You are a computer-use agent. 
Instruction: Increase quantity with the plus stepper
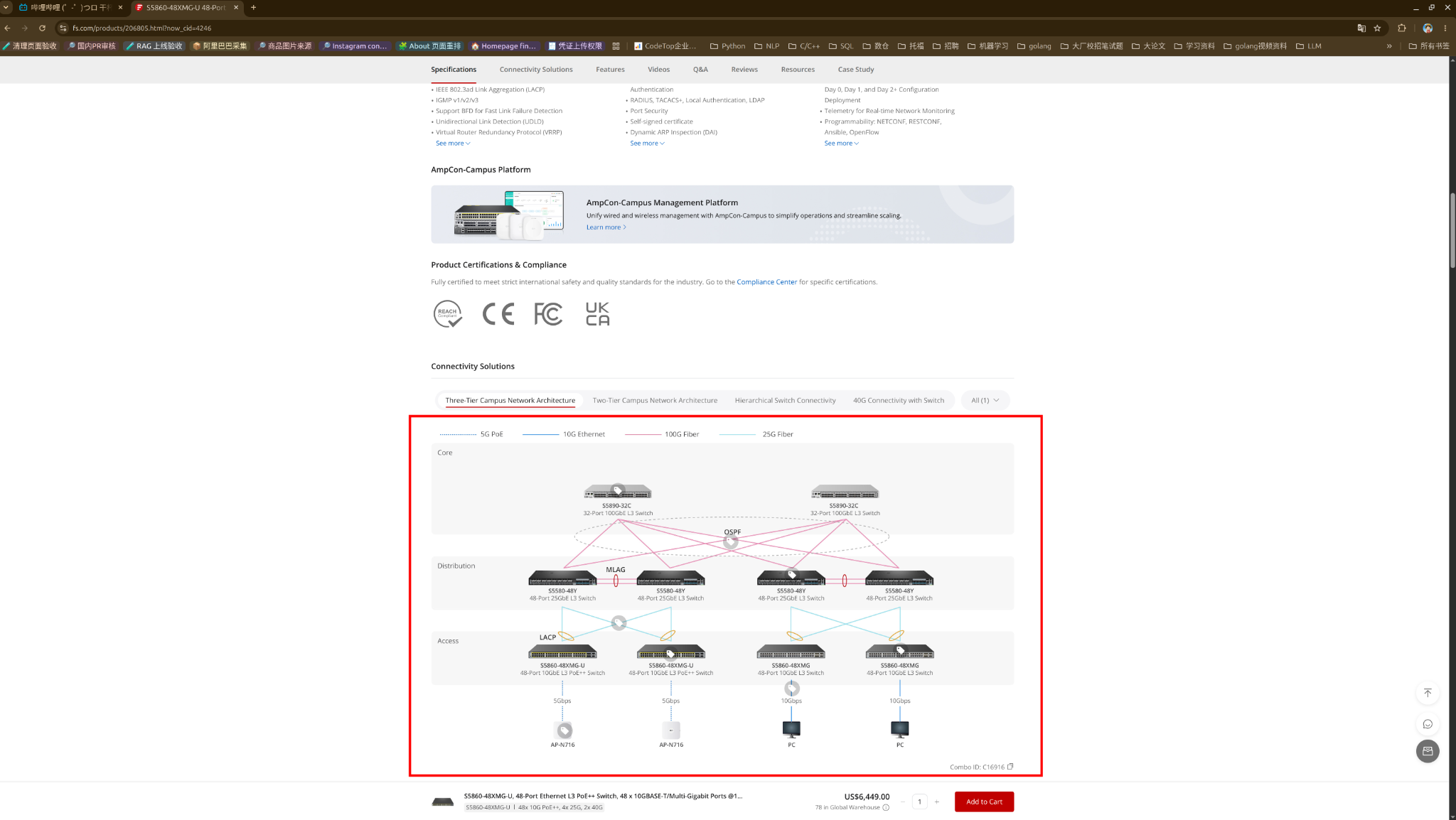(937, 802)
